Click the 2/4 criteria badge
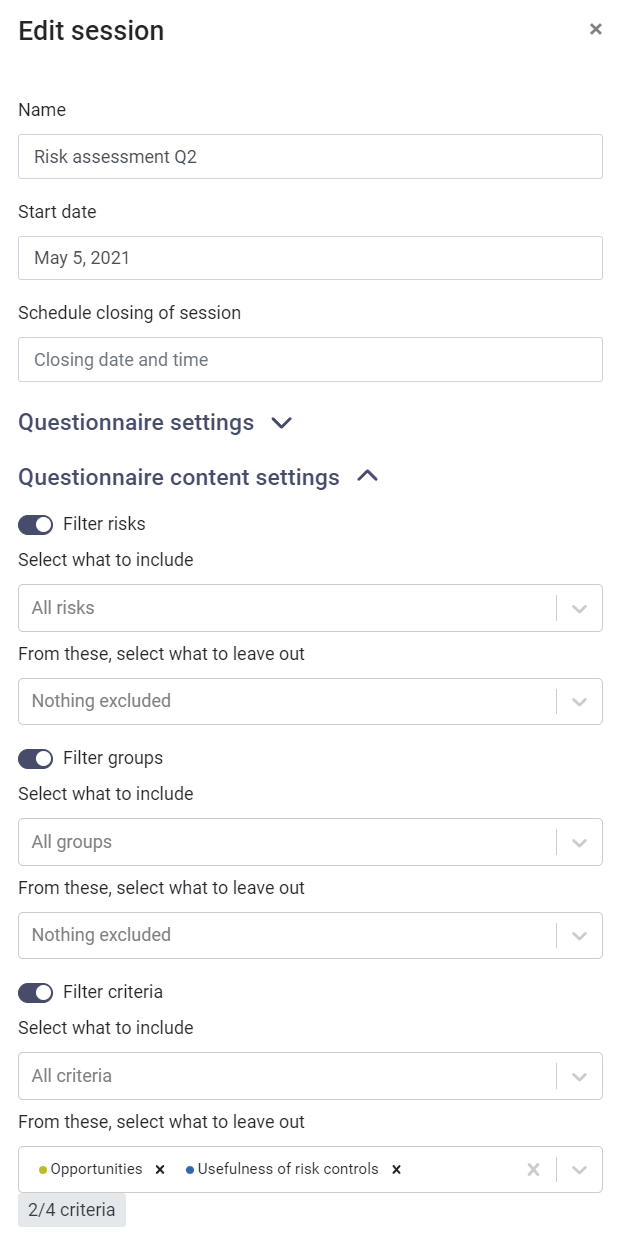 tap(72, 1210)
